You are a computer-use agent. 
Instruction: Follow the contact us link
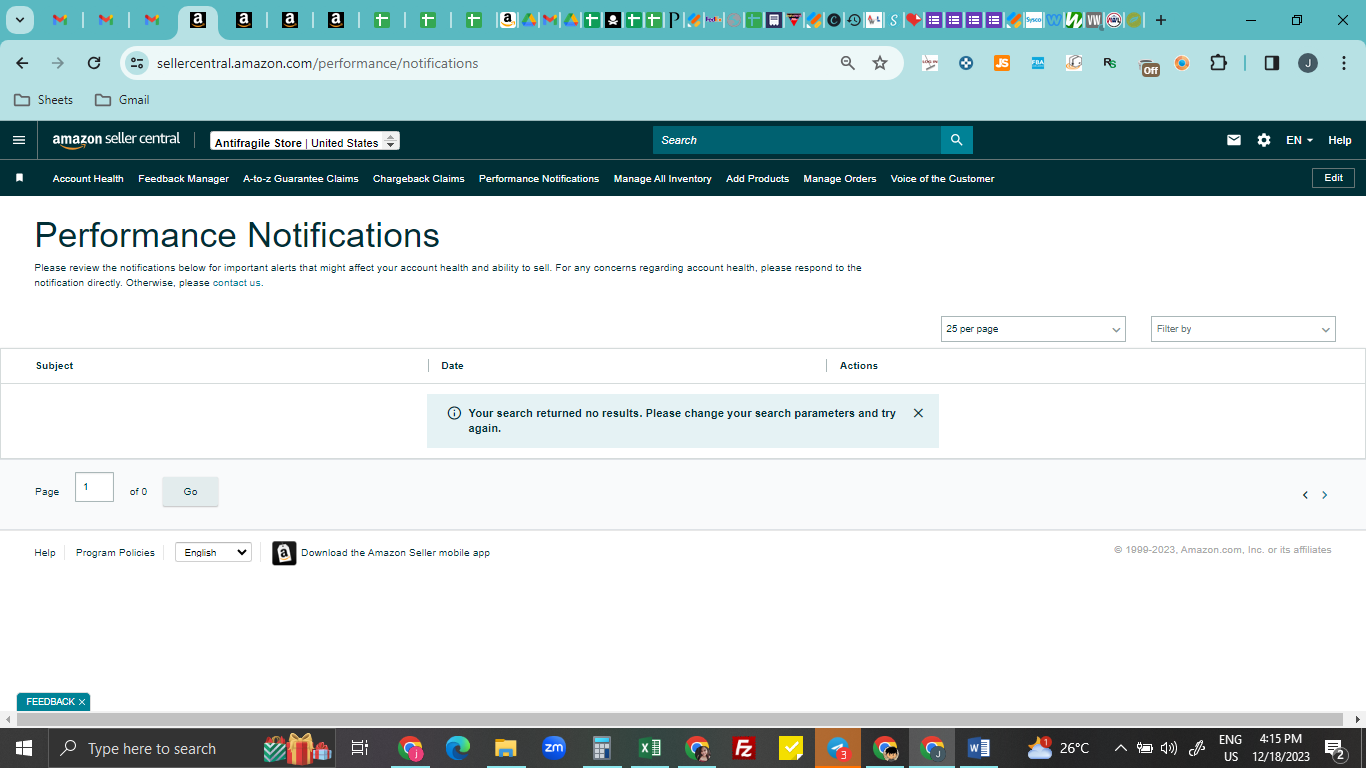click(237, 283)
